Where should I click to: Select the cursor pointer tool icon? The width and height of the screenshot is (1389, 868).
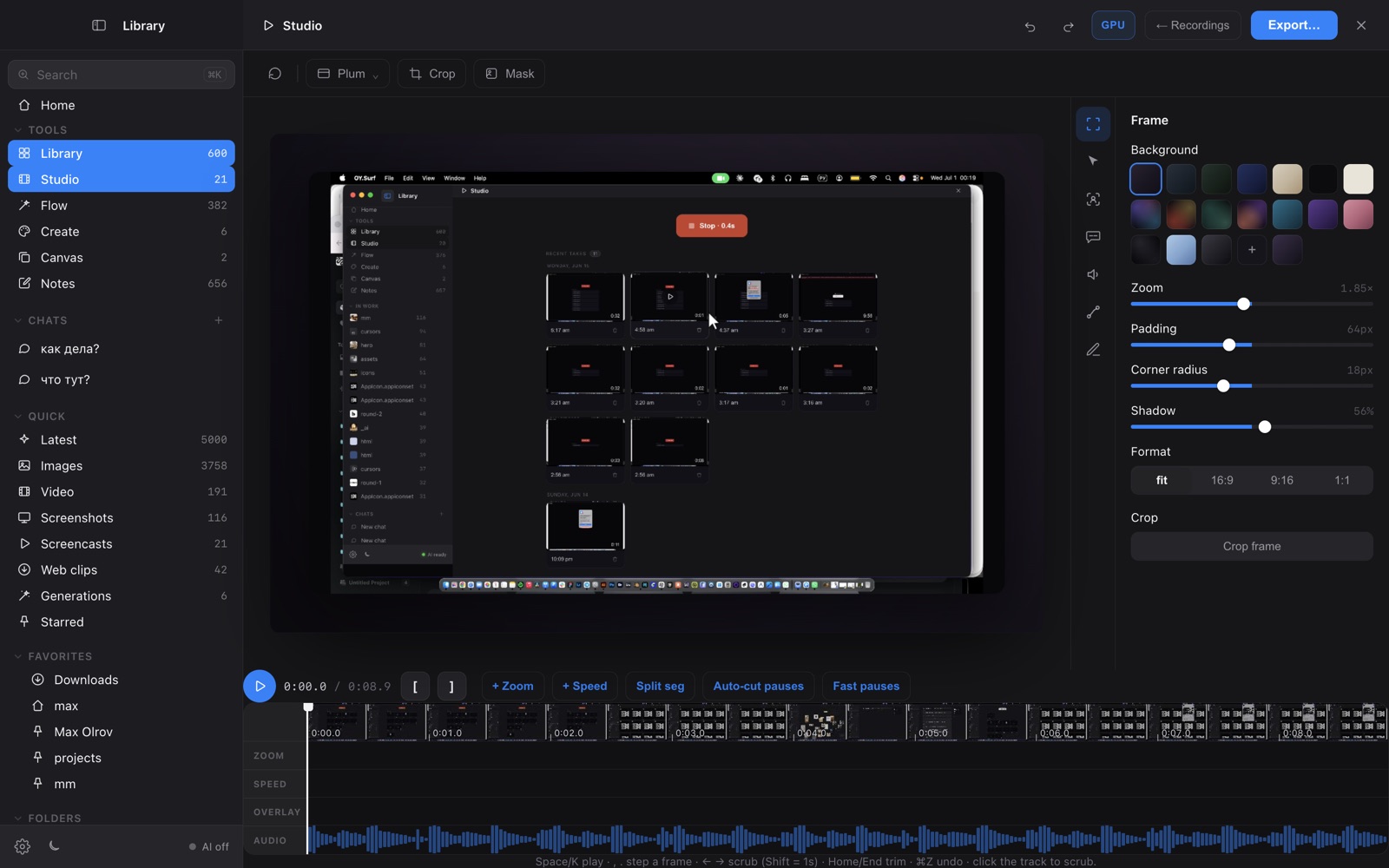1093,161
